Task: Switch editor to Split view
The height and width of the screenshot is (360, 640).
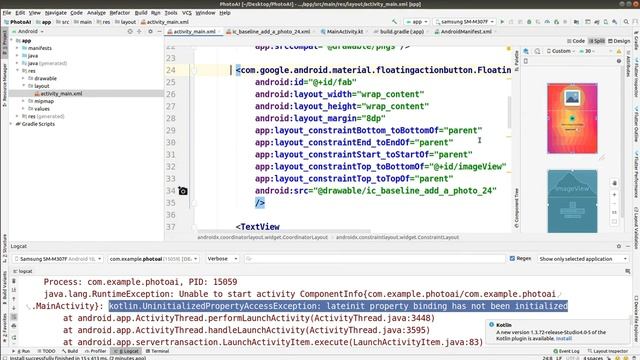Action: tap(596, 41)
